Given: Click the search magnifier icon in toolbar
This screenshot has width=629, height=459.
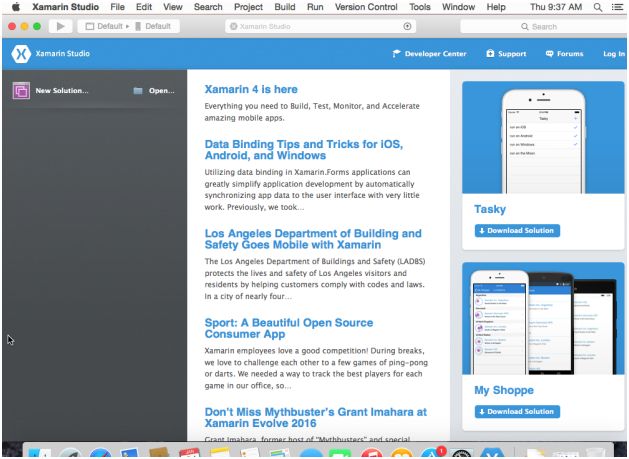Looking at the screenshot, I should click(x=524, y=27).
